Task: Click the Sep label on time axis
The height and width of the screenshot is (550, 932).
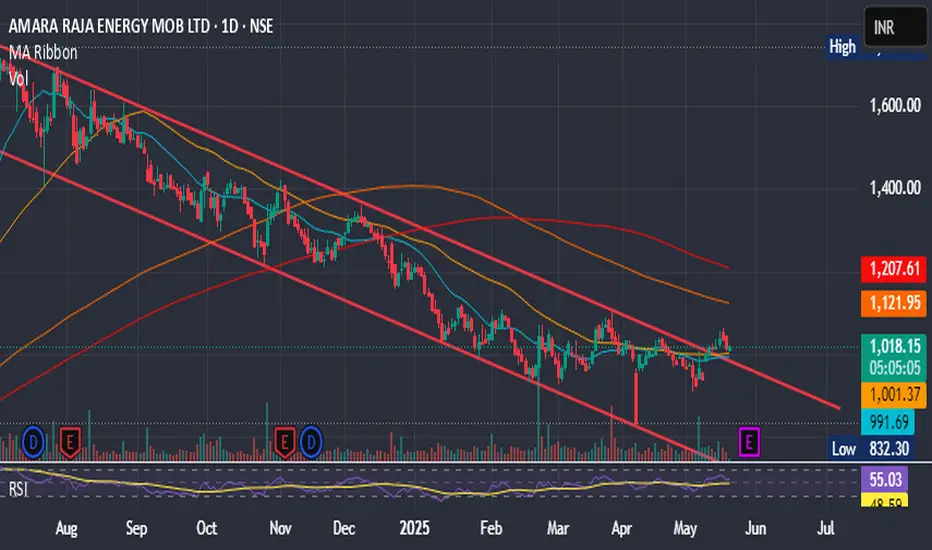Action: coord(136,528)
